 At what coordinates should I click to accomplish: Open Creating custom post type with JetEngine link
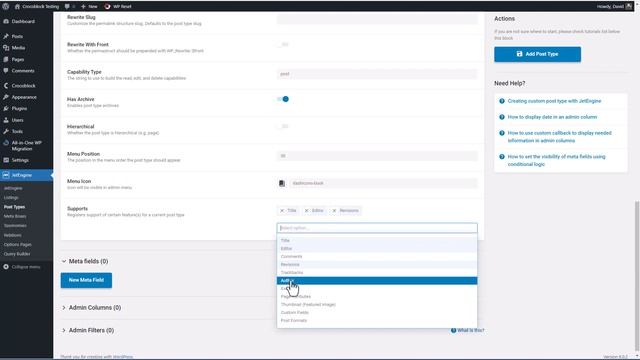tap(554, 101)
